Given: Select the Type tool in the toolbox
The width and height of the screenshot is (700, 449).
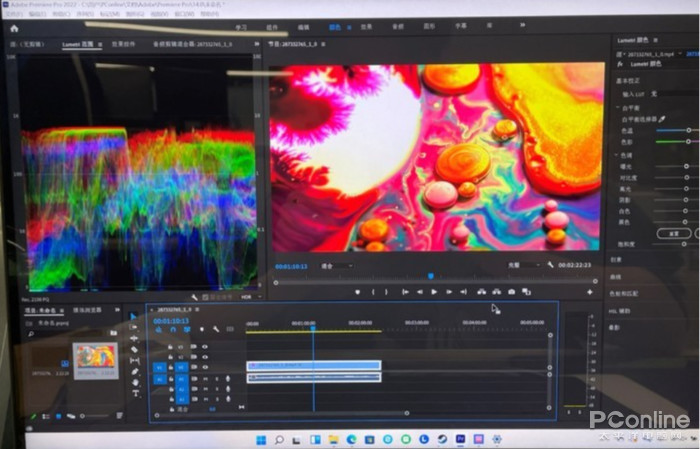Looking at the screenshot, I should tap(135, 393).
